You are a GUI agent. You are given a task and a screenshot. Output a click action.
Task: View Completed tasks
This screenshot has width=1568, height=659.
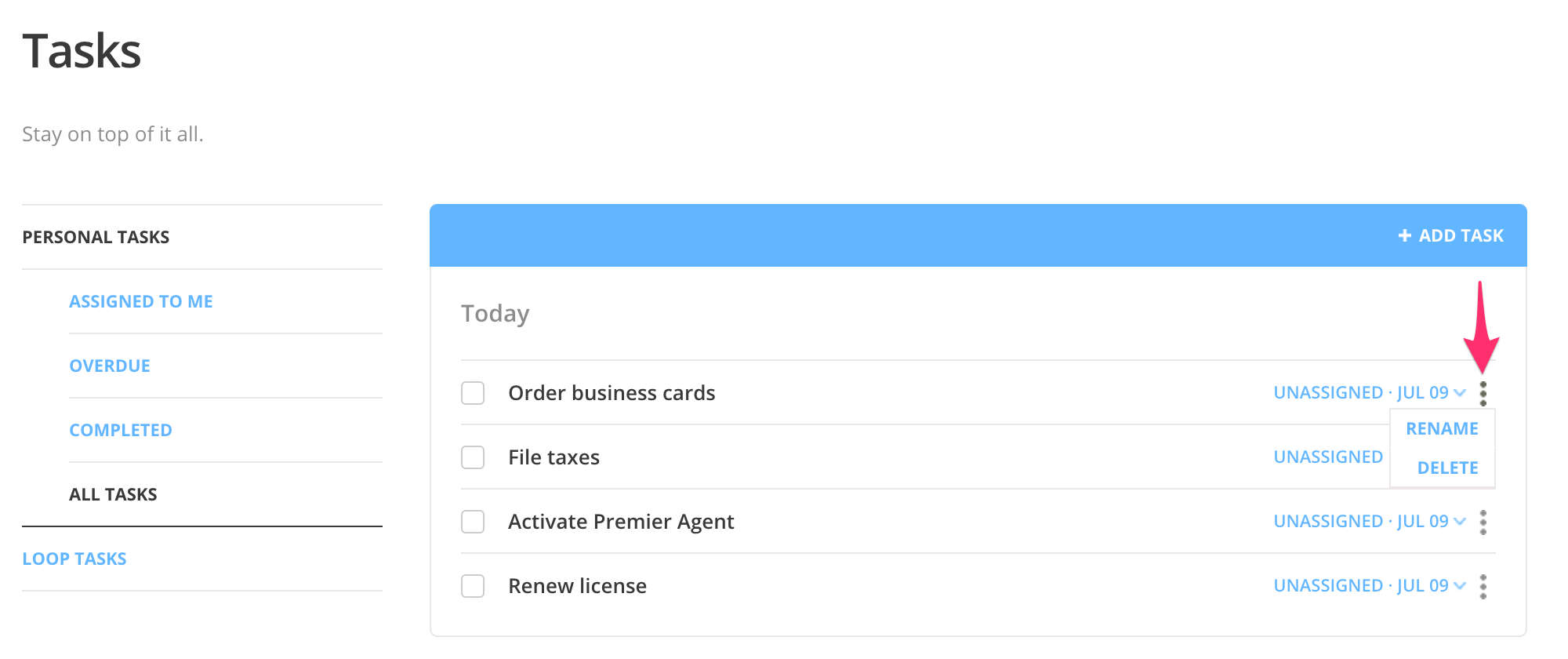point(121,430)
